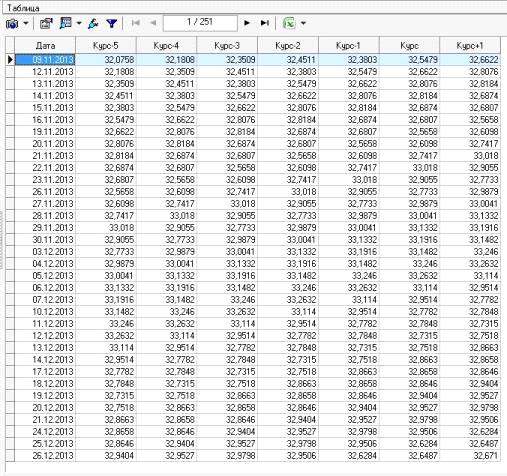
Task: Click Курс+1 value 32,671 in last row
Action: point(470,456)
